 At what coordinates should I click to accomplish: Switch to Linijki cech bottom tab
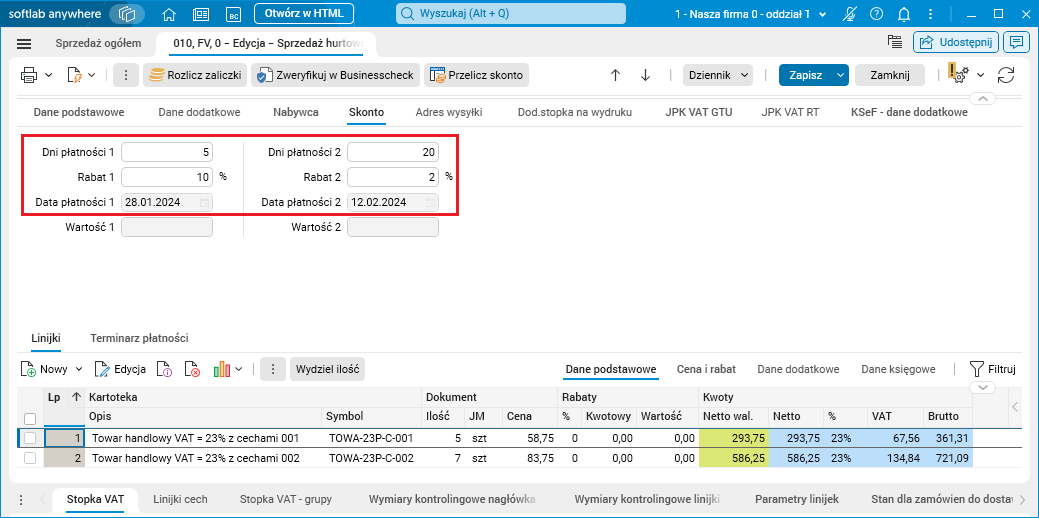coord(180,499)
